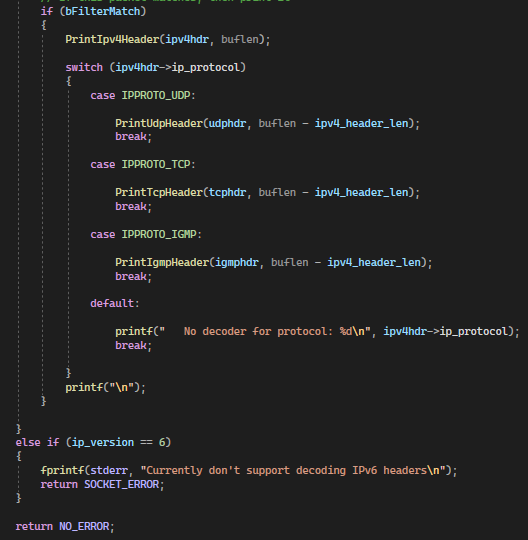Click the igmphdr argument
This screenshot has width=528, height=540.
point(237,262)
